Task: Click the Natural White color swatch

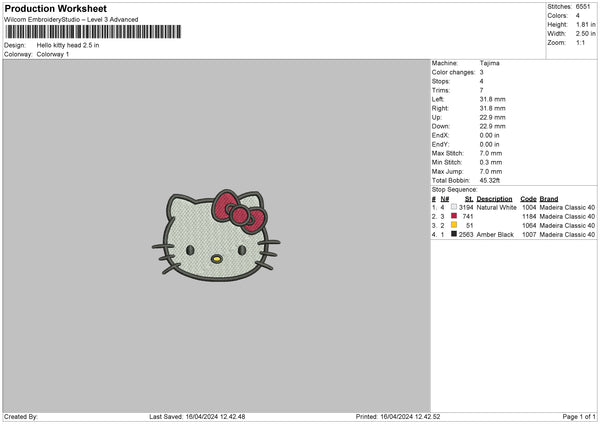Action: point(454,207)
